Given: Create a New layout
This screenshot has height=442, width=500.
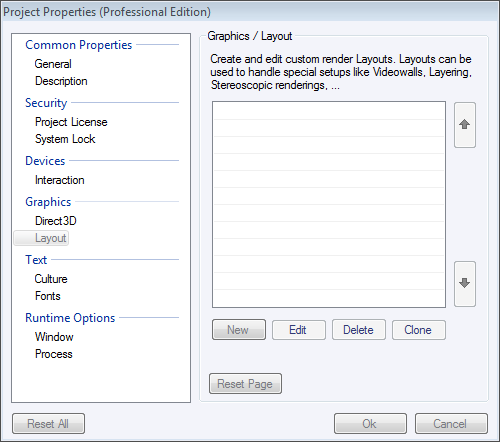Looking at the screenshot, I should (x=239, y=330).
